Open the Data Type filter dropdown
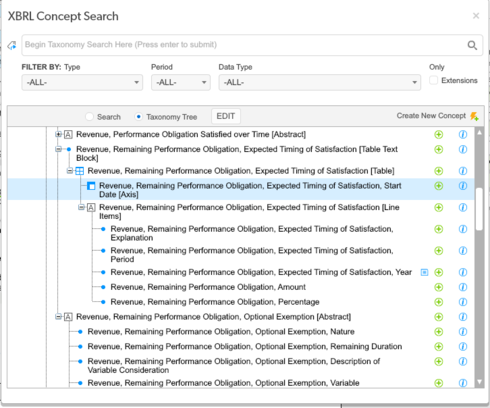This screenshot has width=490, height=408. (x=320, y=82)
